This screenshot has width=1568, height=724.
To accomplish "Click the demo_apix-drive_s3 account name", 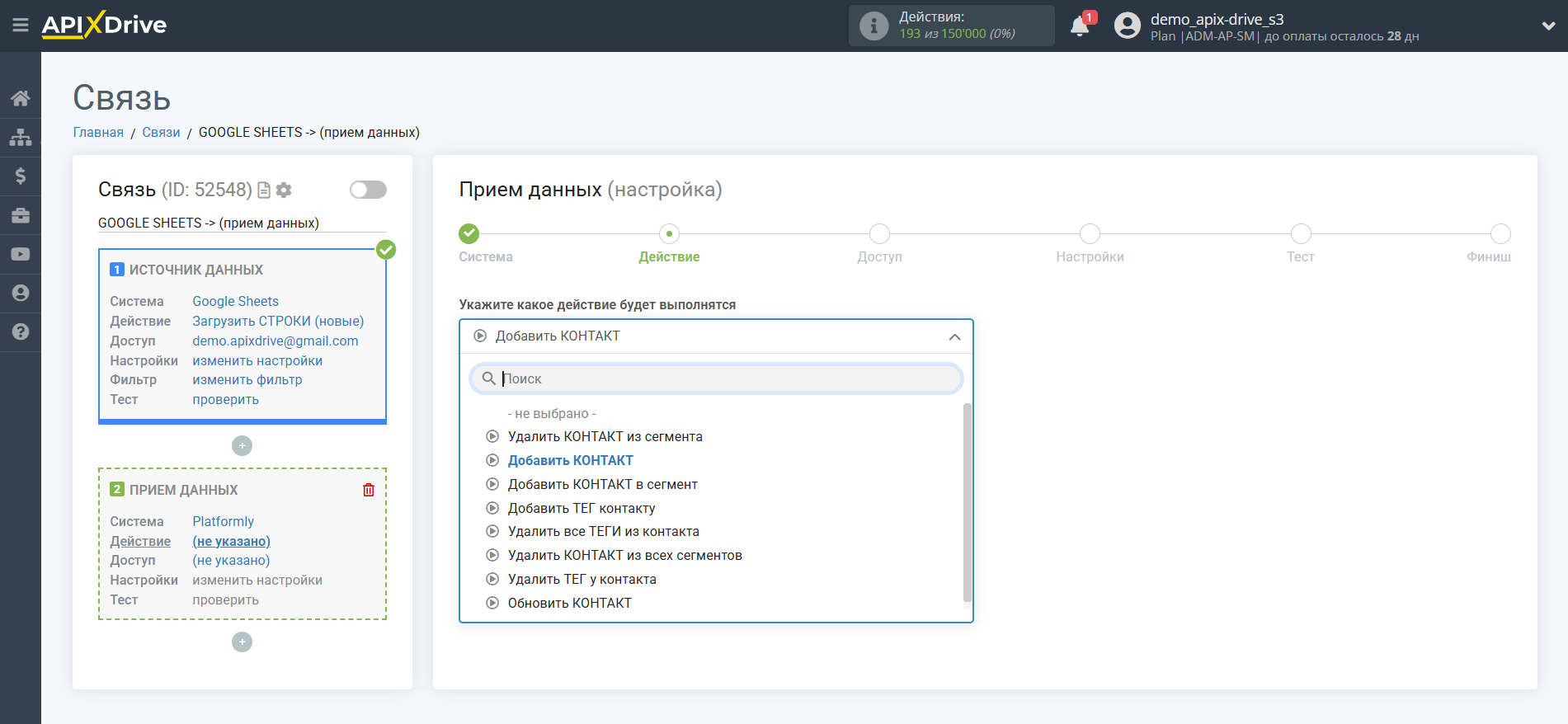I will (x=1217, y=19).
